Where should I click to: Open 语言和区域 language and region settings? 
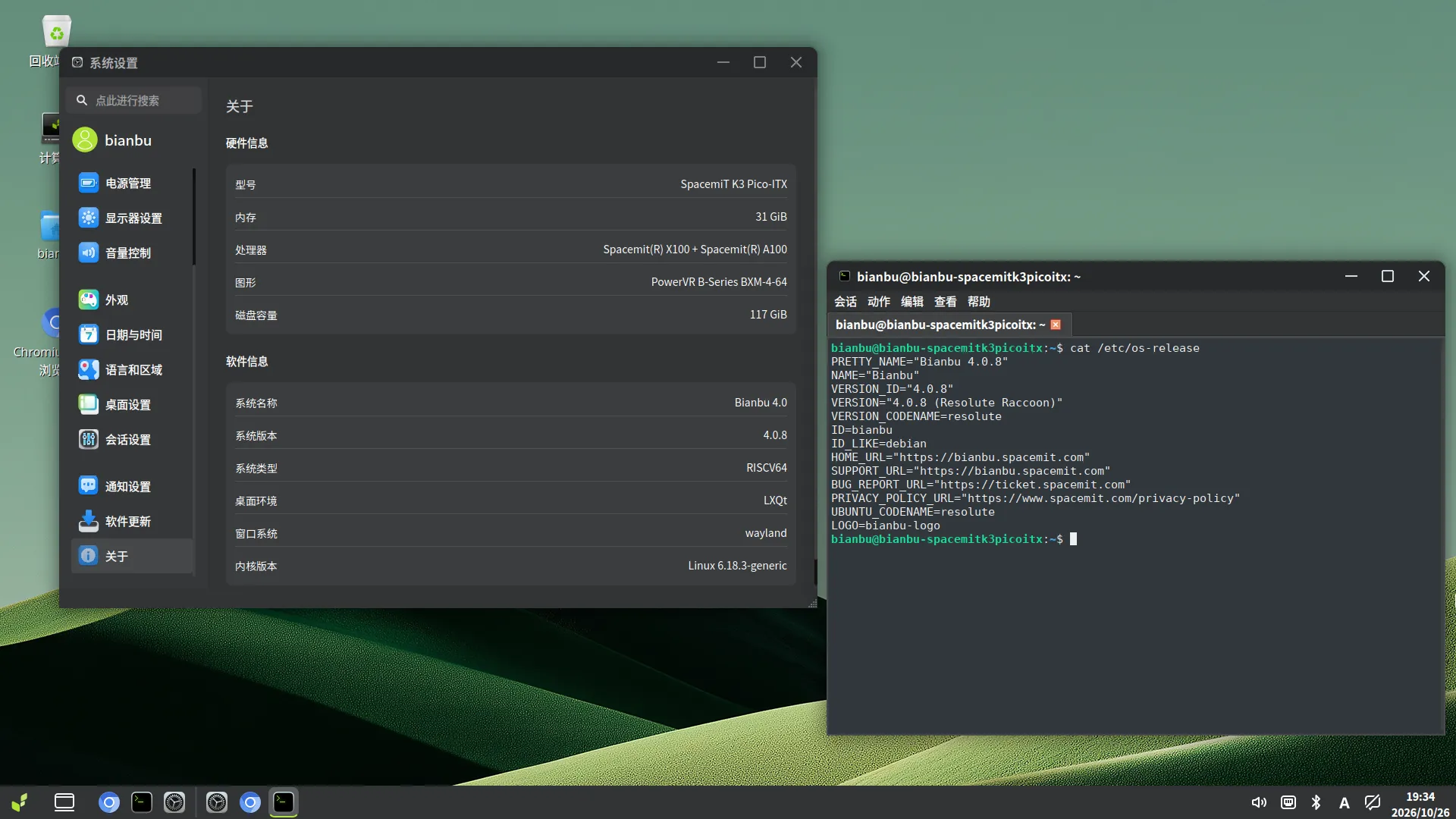click(132, 370)
